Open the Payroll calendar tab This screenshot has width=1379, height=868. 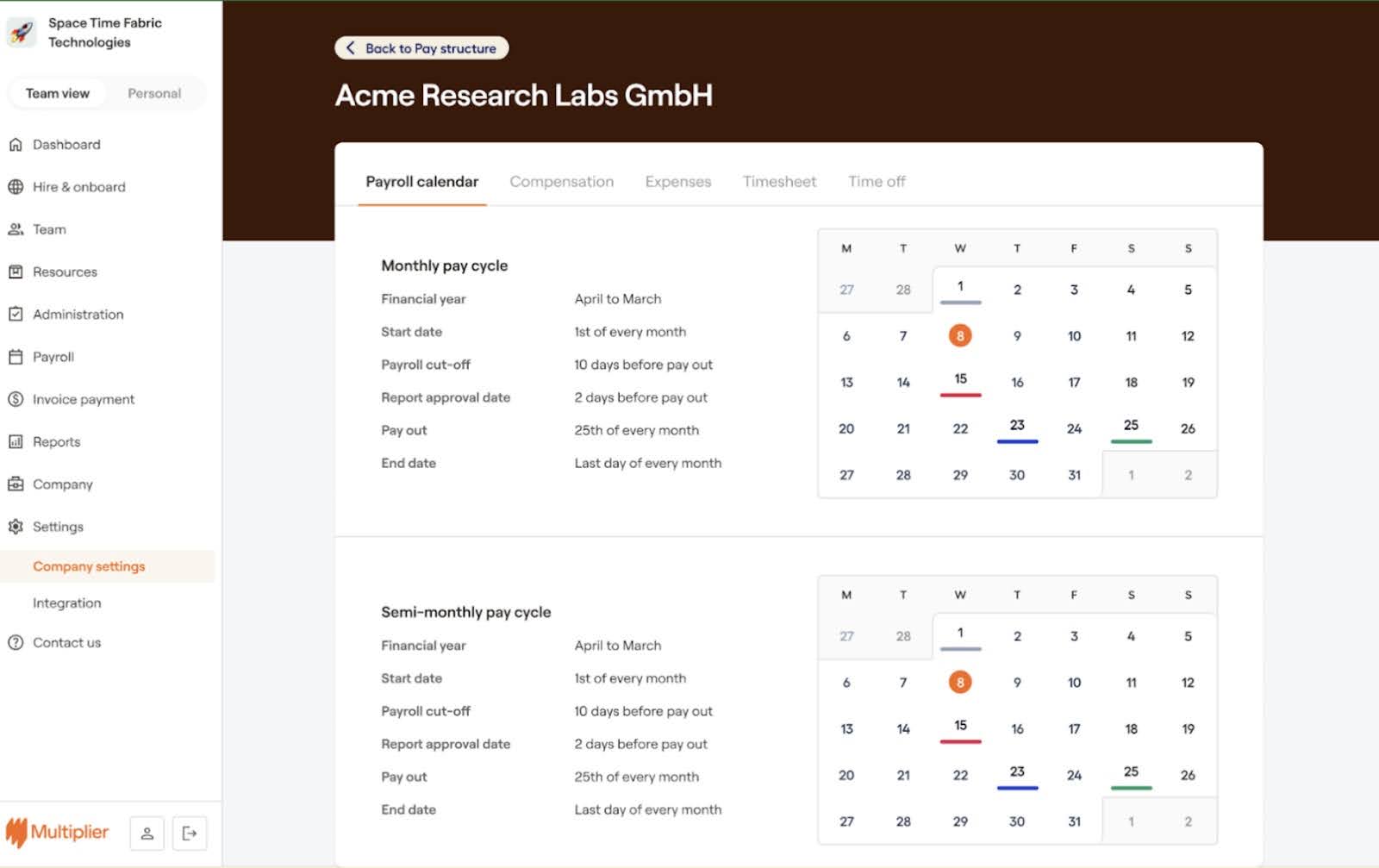[422, 182]
